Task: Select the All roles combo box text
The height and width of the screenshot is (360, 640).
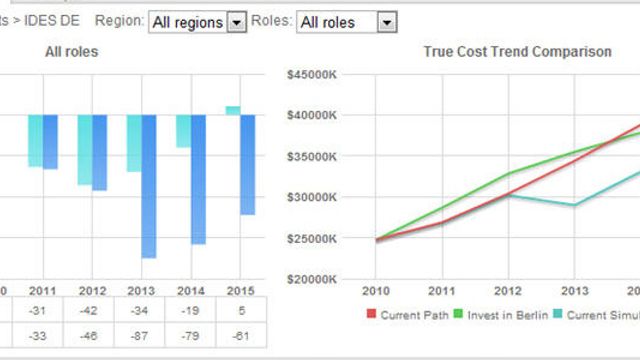Action: pyautogui.click(x=327, y=22)
